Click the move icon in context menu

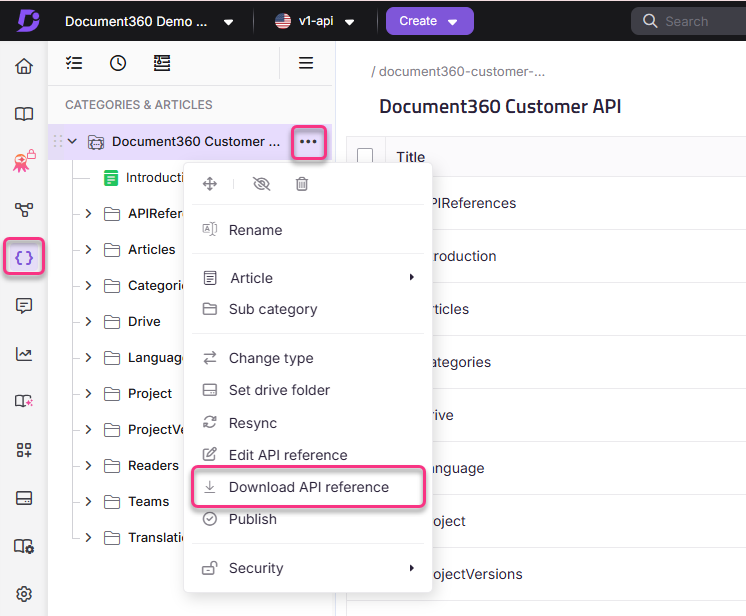pos(210,184)
